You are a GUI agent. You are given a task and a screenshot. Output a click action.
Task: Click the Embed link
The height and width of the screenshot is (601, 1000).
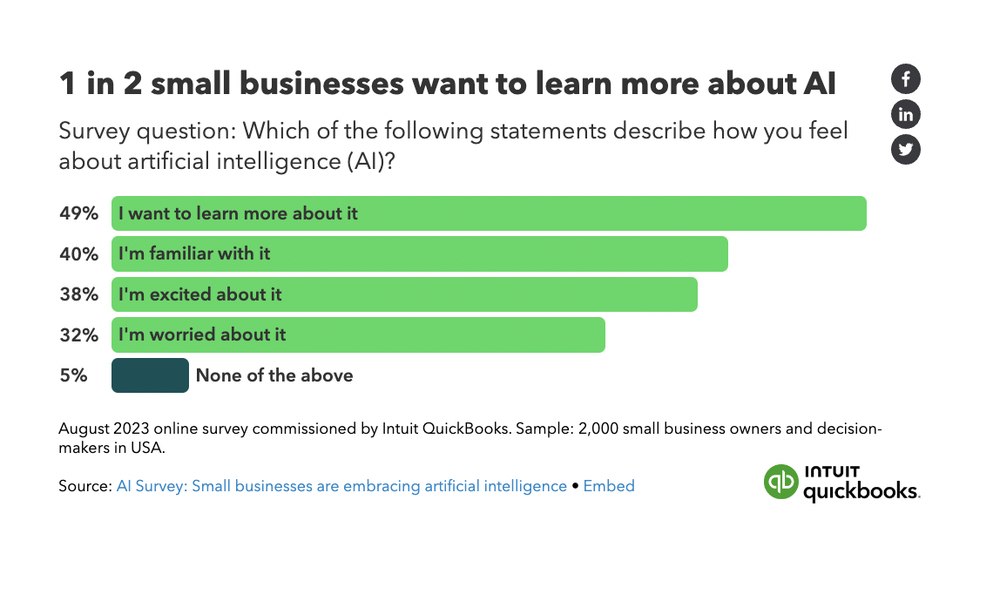click(609, 486)
